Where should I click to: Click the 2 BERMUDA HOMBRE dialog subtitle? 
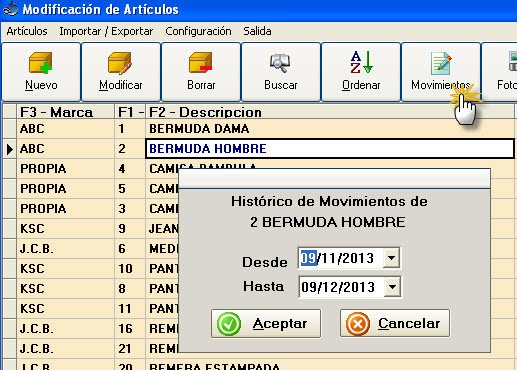click(x=328, y=222)
